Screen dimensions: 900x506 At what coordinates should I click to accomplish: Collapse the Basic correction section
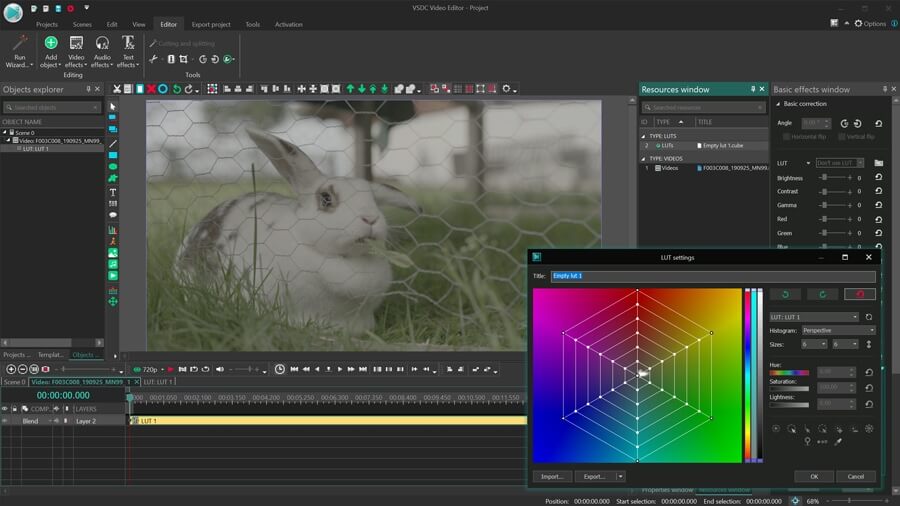(778, 104)
